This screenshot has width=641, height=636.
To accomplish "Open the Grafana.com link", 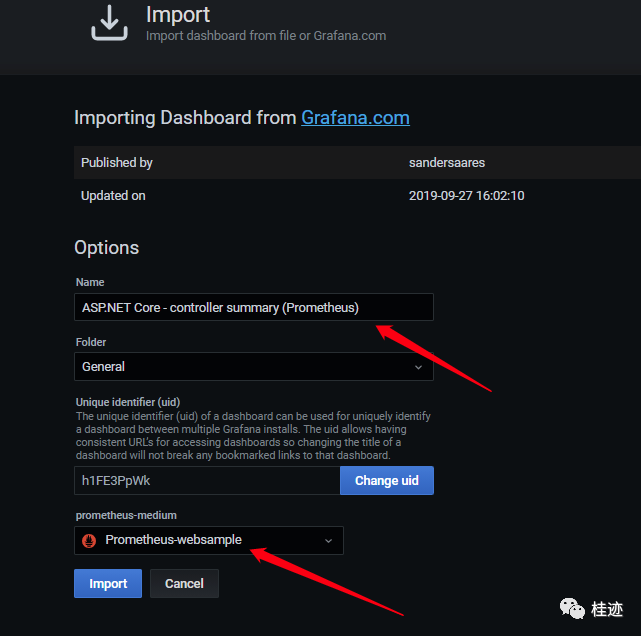I will [355, 118].
